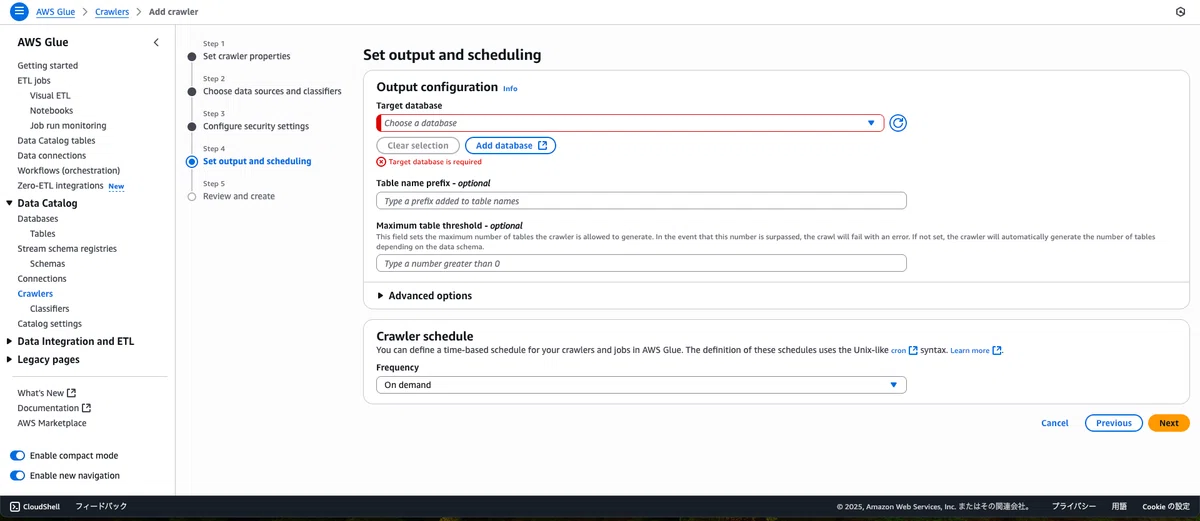Expand the Legacy pages section
The height and width of the screenshot is (521, 1200).
9,359
